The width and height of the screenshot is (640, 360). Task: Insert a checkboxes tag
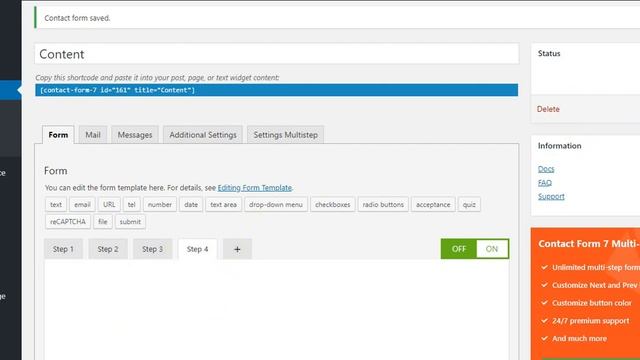pyautogui.click(x=333, y=204)
